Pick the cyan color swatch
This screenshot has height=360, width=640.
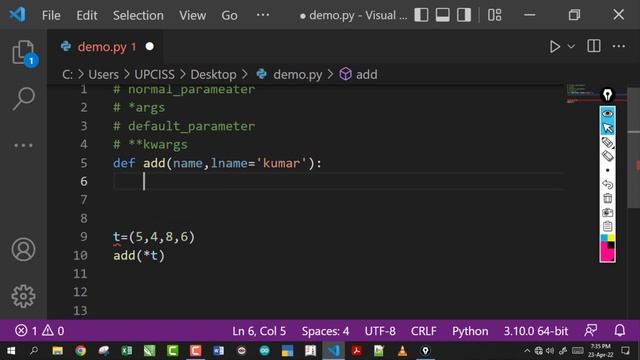[x=604, y=238]
